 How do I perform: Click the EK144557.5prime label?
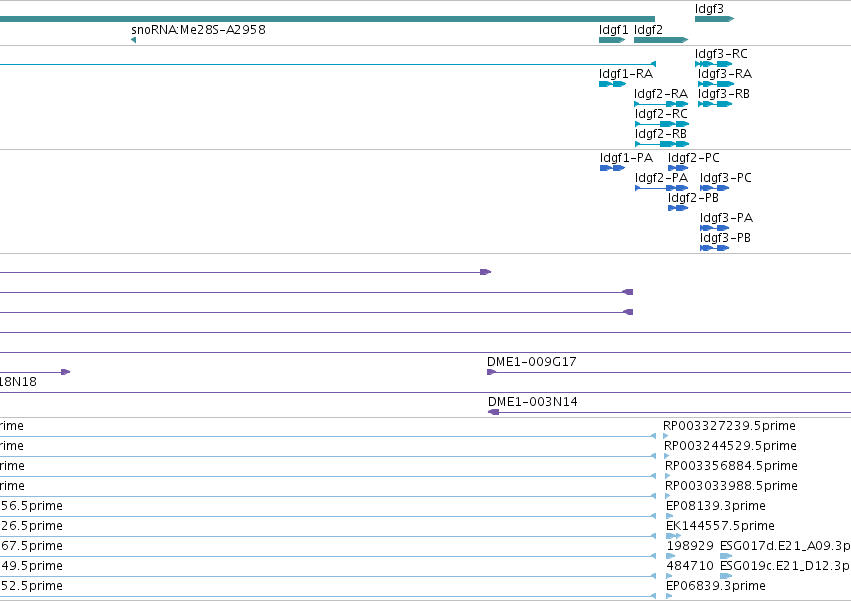pos(720,527)
